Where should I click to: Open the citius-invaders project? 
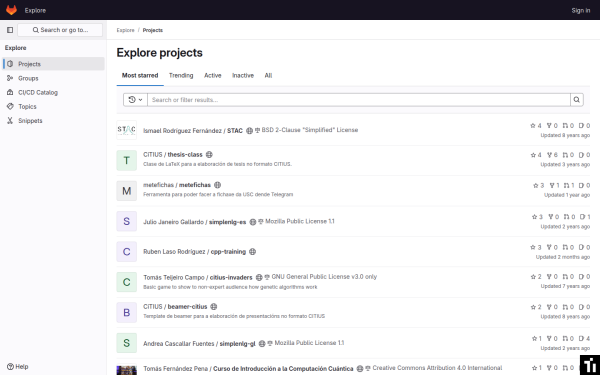click(x=198, y=277)
